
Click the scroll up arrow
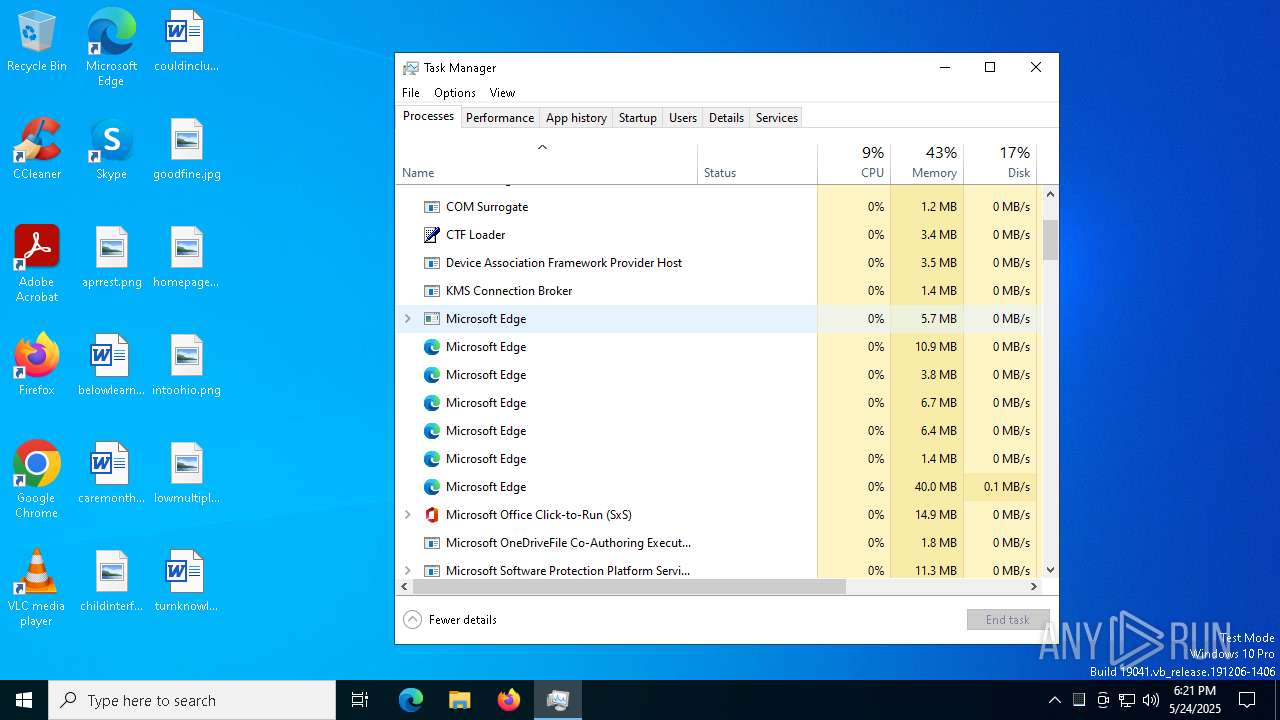(x=1050, y=194)
